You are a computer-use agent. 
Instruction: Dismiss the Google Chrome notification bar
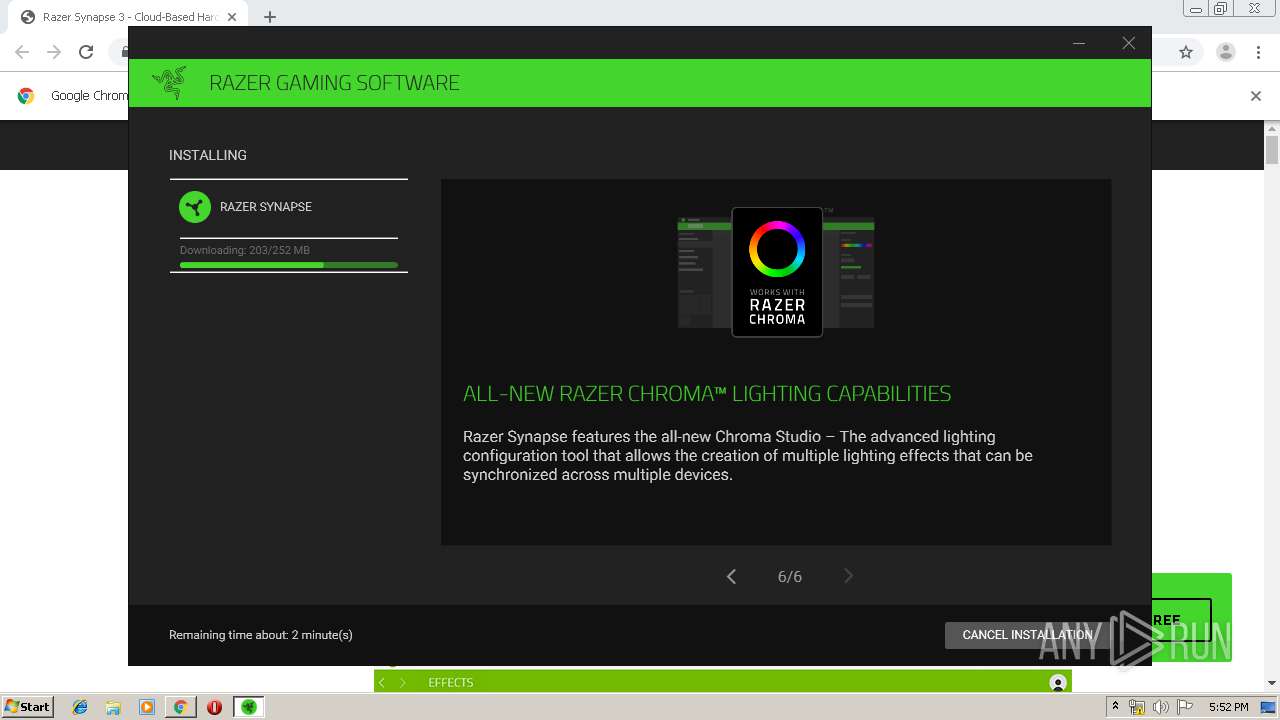(x=1256, y=96)
